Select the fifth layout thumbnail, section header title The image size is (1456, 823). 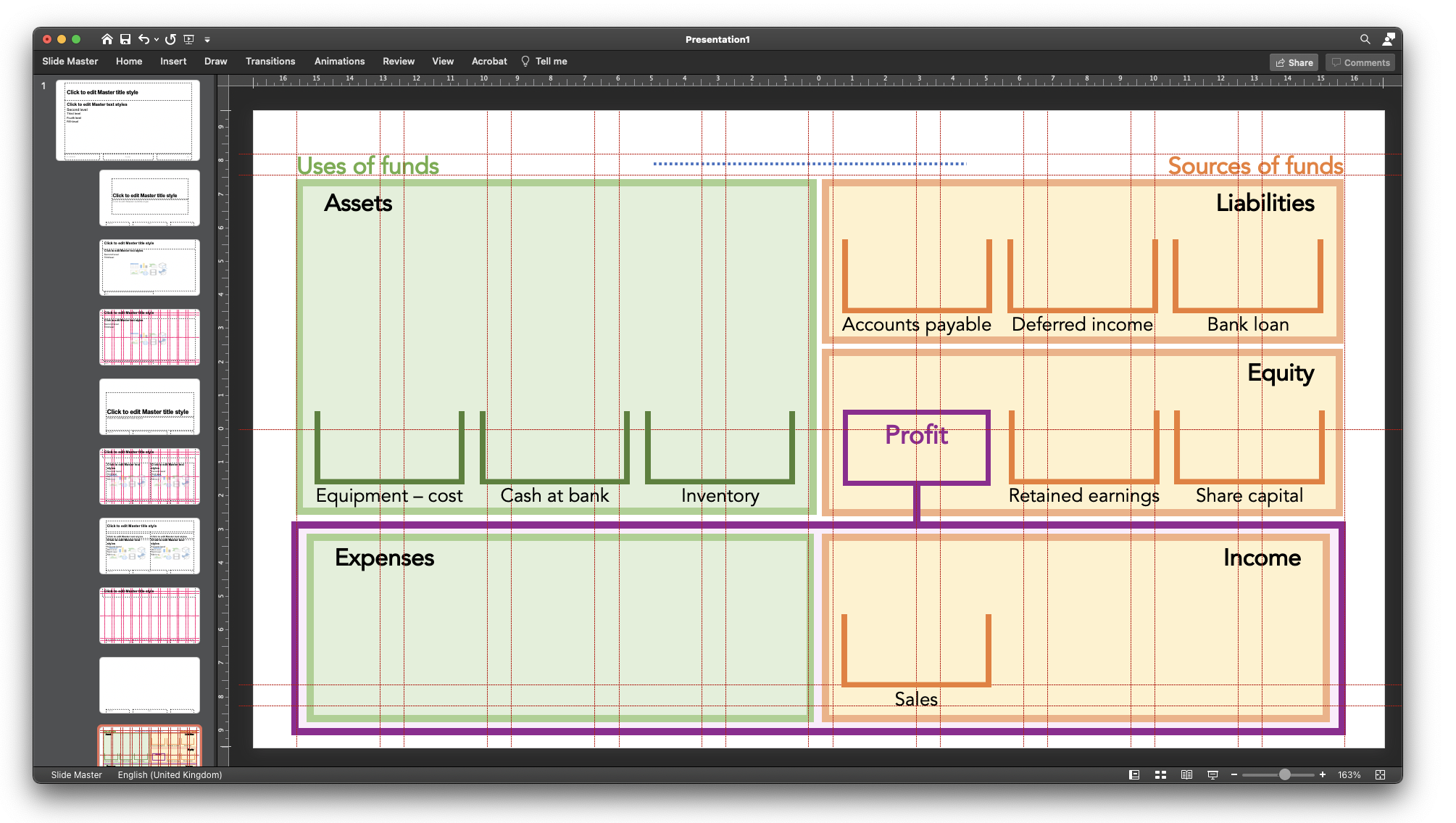coord(149,407)
